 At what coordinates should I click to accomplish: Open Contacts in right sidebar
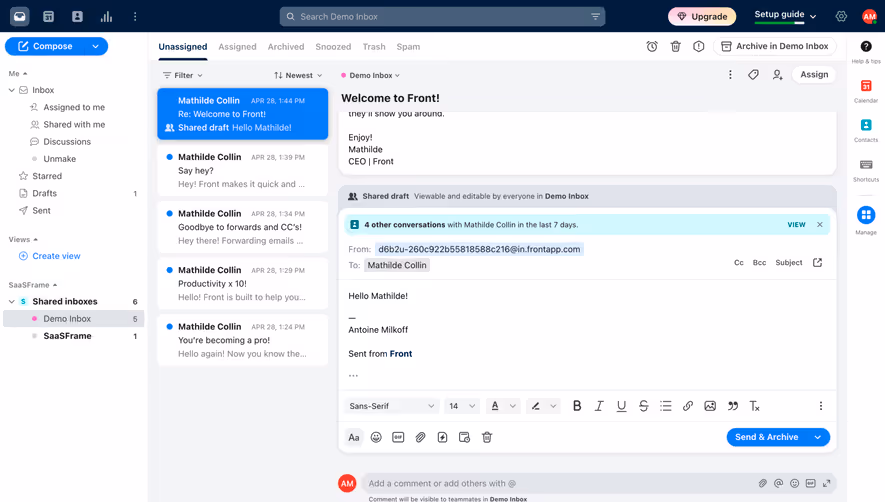coord(866,130)
